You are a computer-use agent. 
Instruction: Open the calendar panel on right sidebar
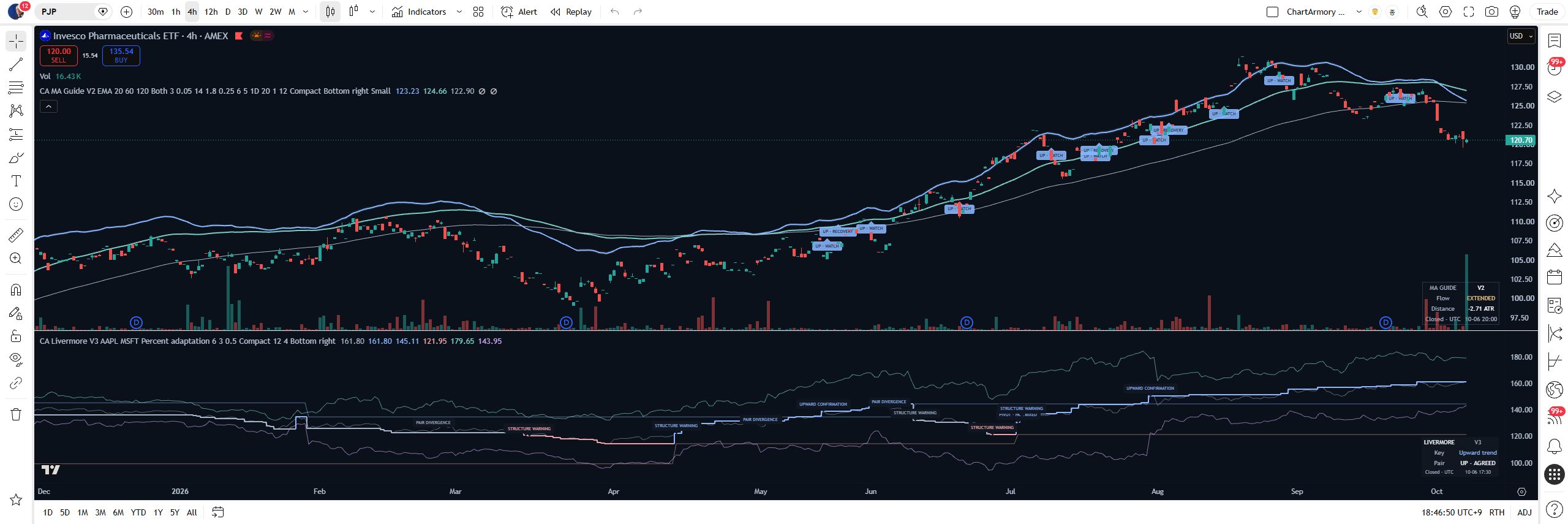pyautogui.click(x=1555, y=277)
